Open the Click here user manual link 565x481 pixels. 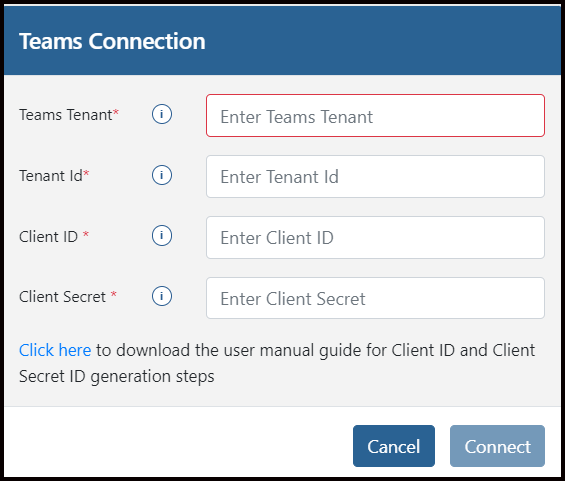(55, 350)
